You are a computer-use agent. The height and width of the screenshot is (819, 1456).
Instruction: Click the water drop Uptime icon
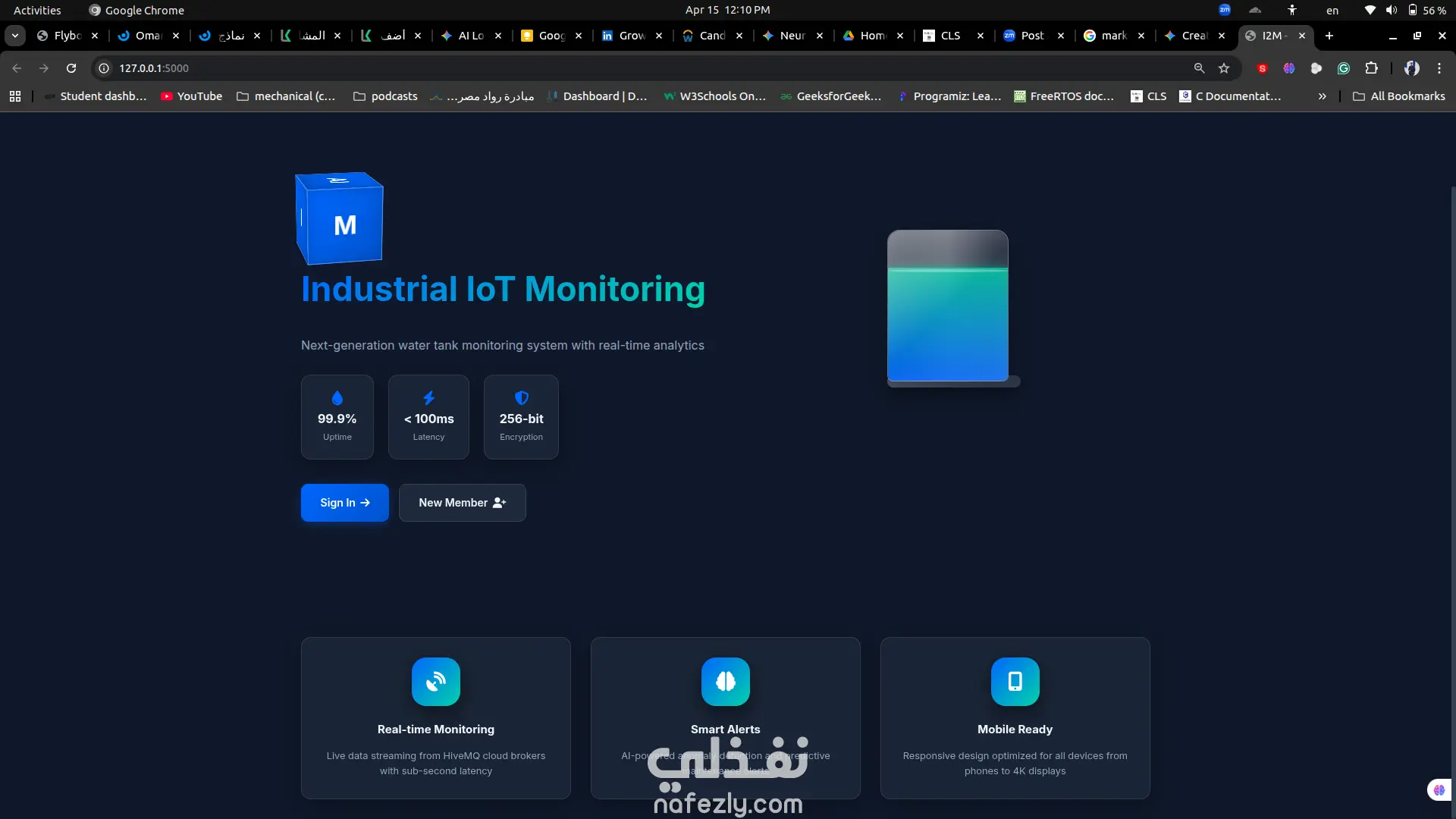pyautogui.click(x=337, y=398)
